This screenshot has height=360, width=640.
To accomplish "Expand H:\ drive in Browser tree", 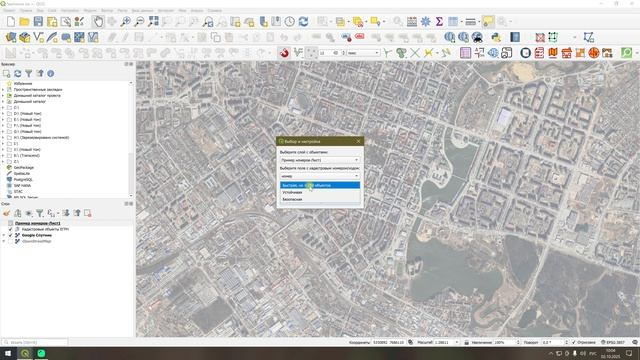I will pos(3,138).
